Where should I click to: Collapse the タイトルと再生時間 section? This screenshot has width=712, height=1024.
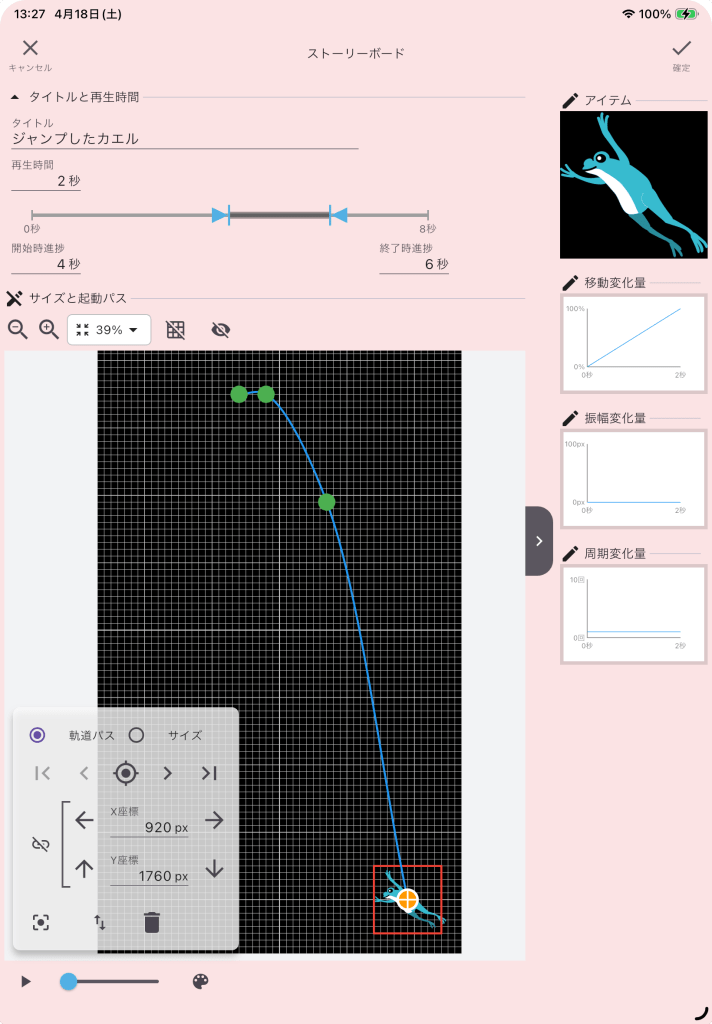point(15,97)
